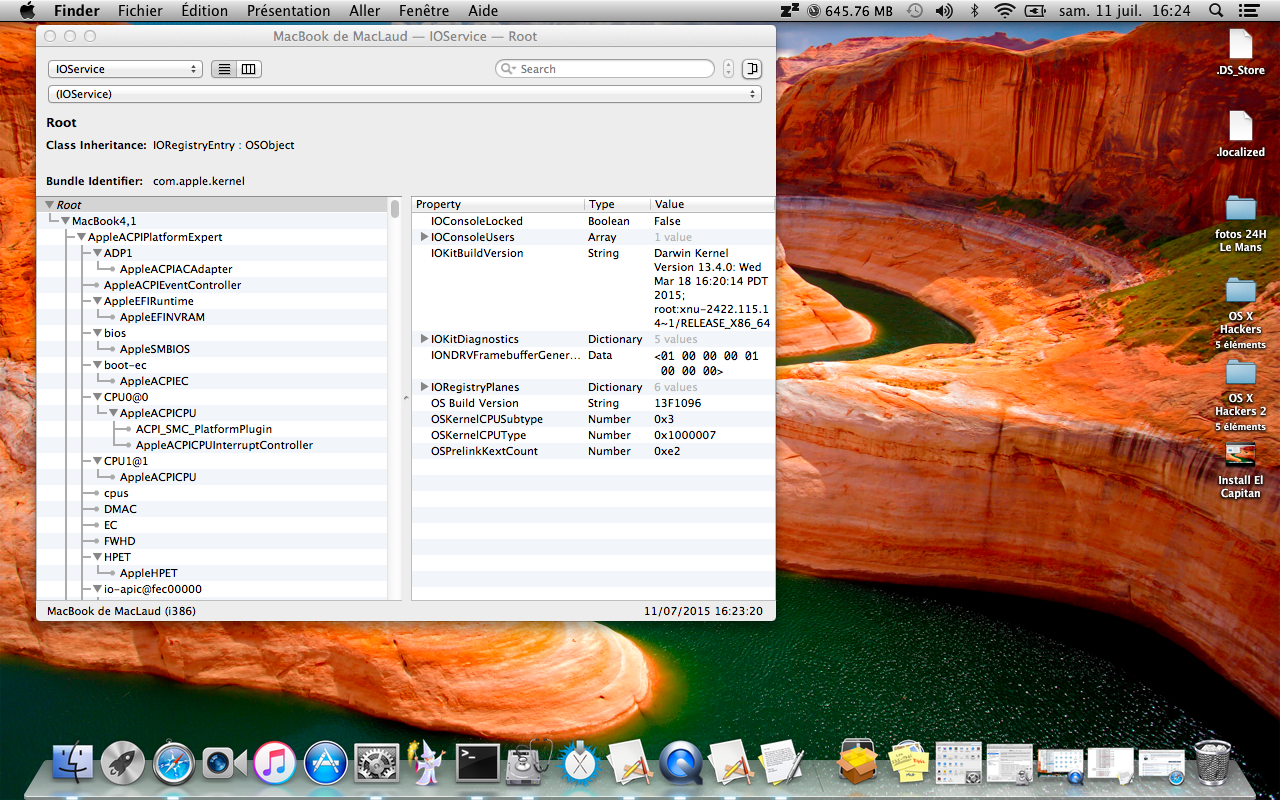
Task: Click the device tree vertical scrollbar
Action: (x=395, y=208)
